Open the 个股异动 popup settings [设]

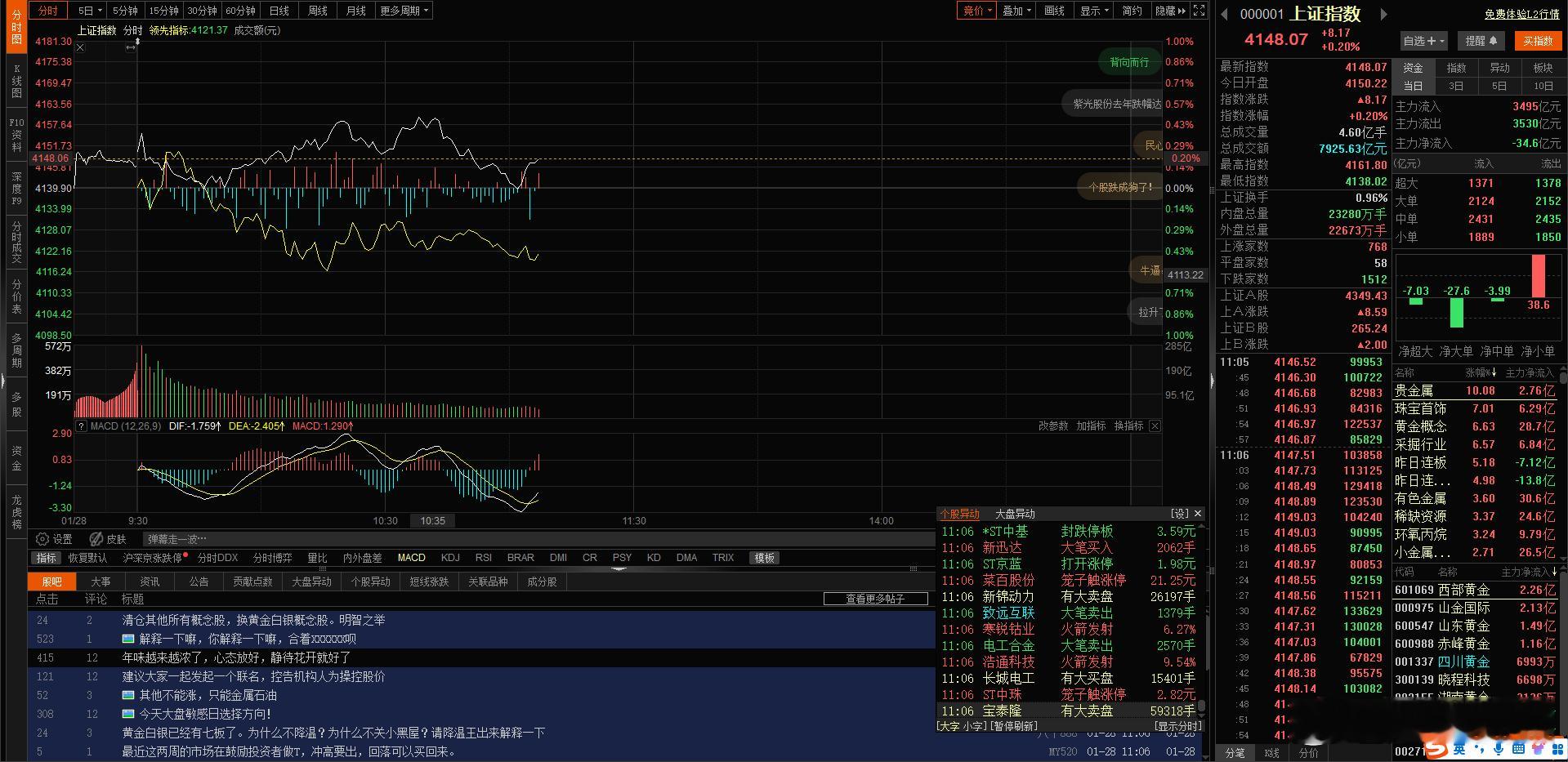tap(1179, 514)
